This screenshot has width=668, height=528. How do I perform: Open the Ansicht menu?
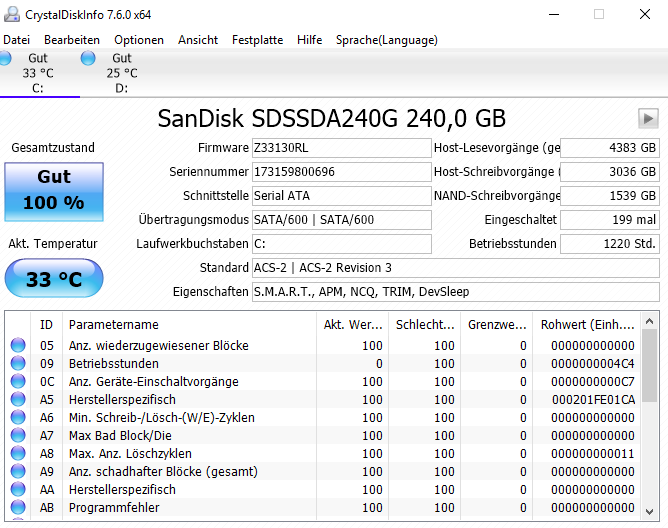pos(198,40)
